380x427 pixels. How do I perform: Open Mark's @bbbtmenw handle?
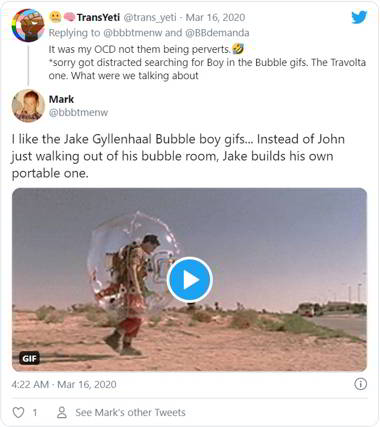coord(78,113)
